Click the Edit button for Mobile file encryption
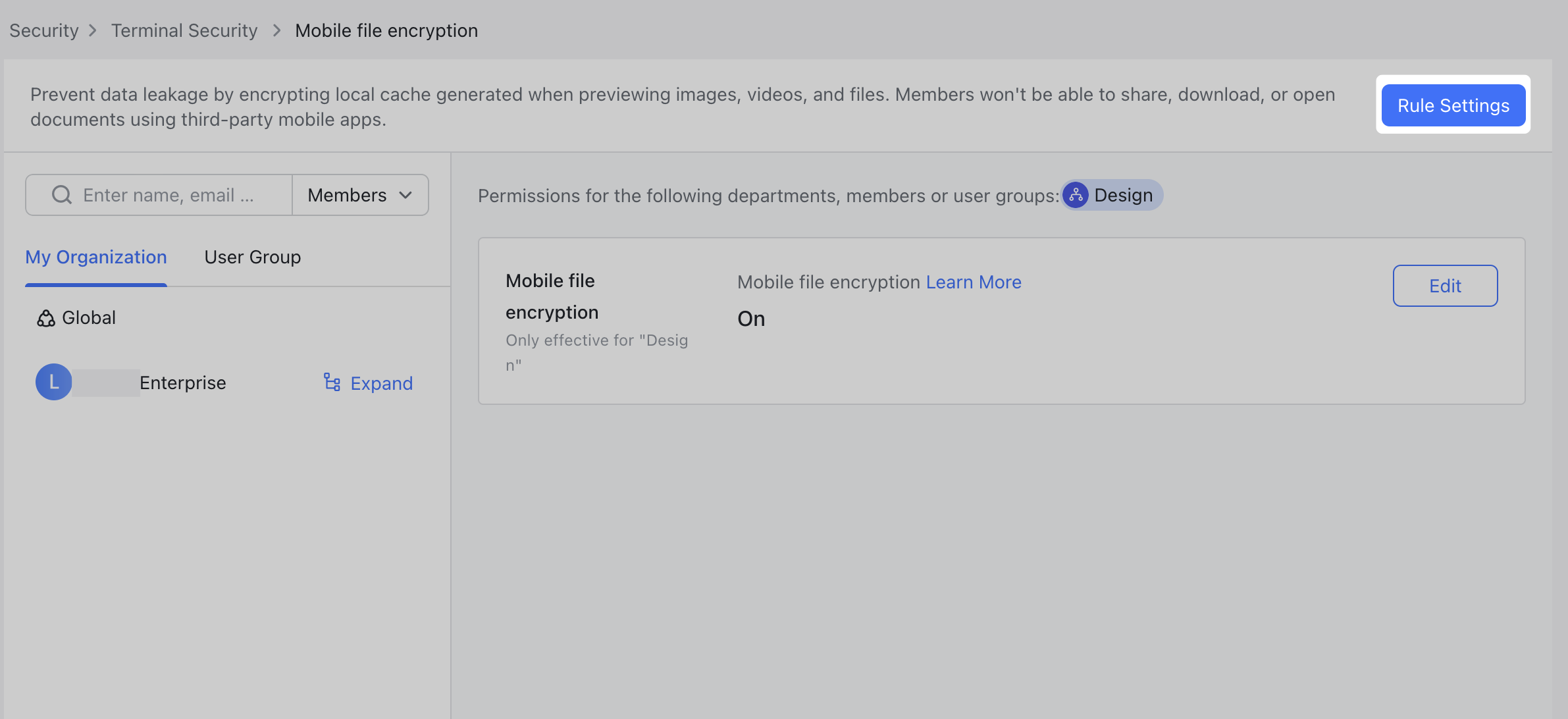Screen dimensions: 1568x719 point(1445,285)
